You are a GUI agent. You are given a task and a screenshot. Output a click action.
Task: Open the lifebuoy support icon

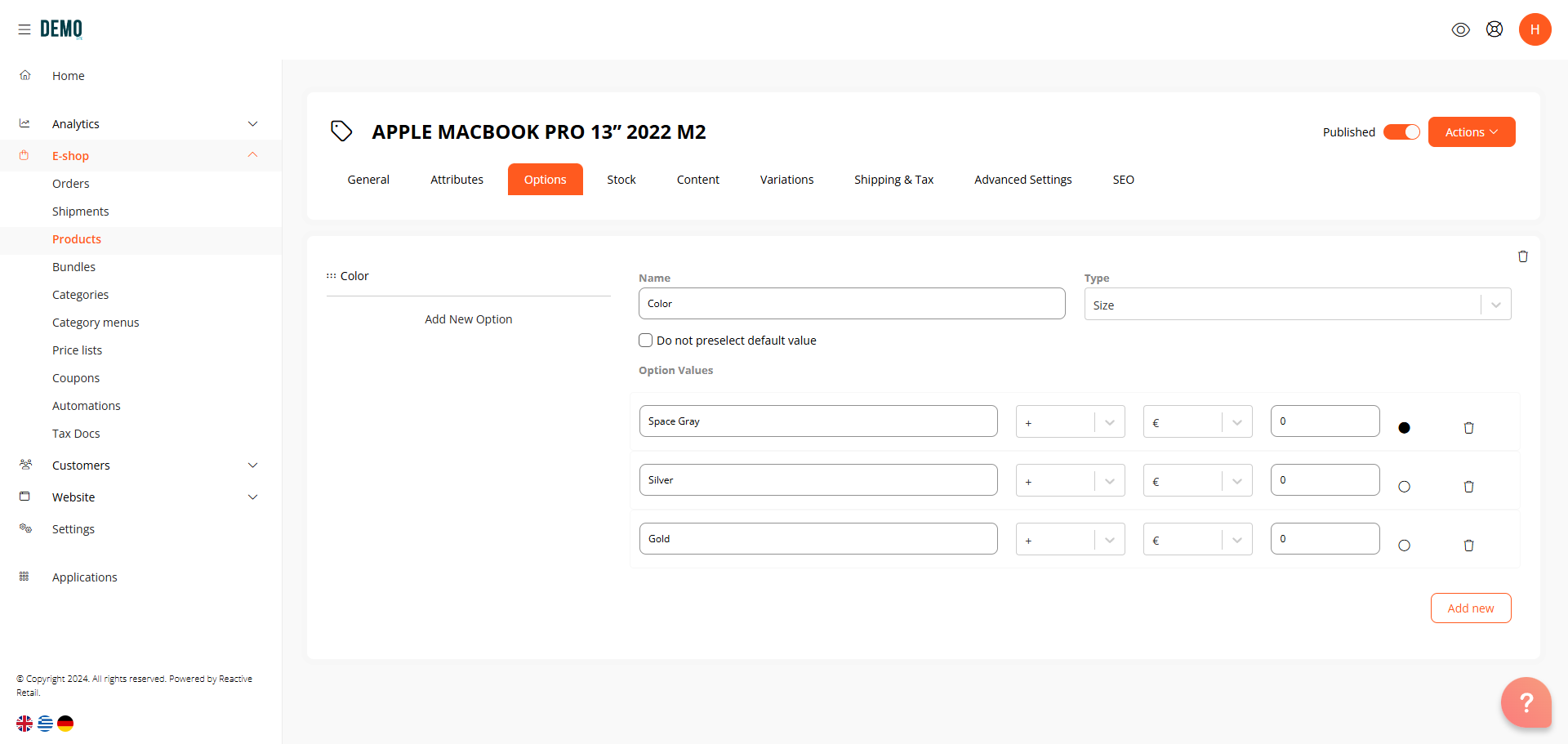[x=1494, y=29]
